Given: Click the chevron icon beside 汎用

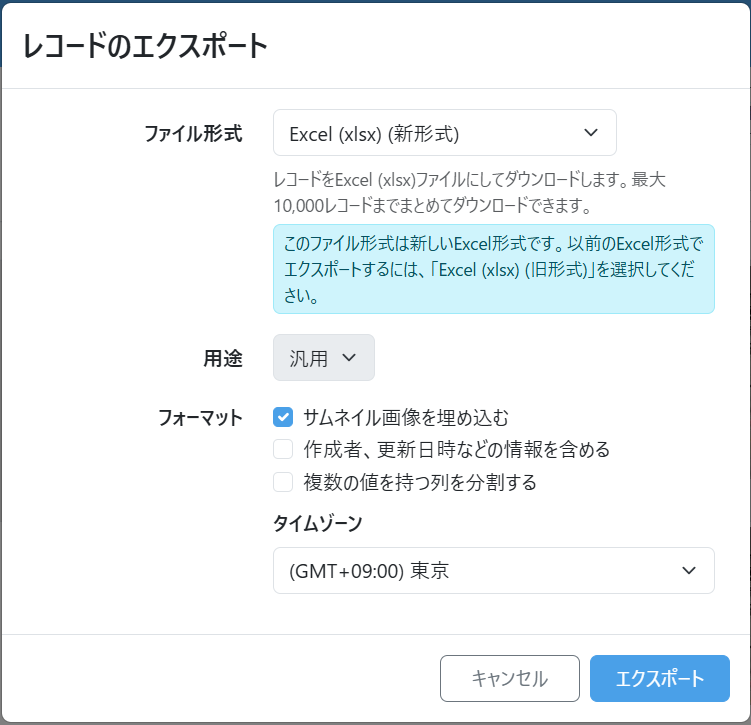Looking at the screenshot, I should click(x=349, y=358).
